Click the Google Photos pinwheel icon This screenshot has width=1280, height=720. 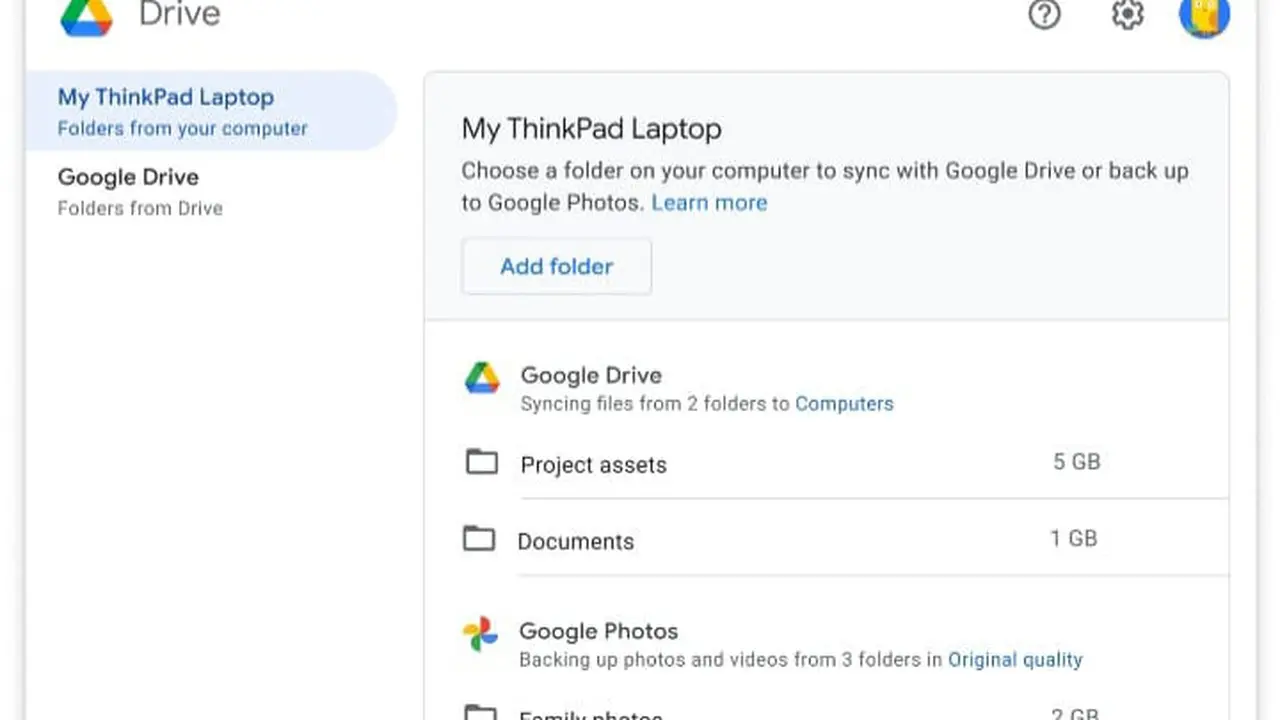[x=480, y=634]
